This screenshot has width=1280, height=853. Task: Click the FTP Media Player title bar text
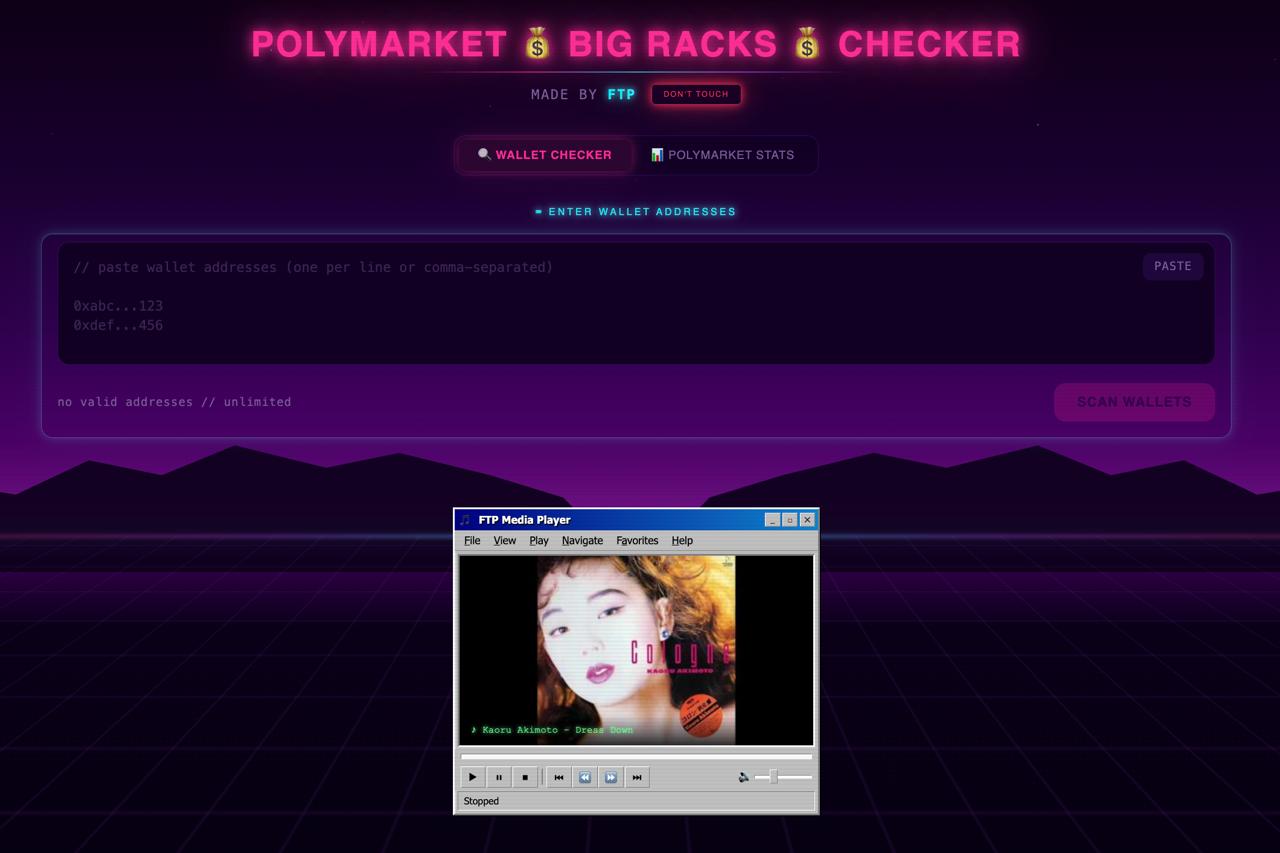click(x=525, y=520)
